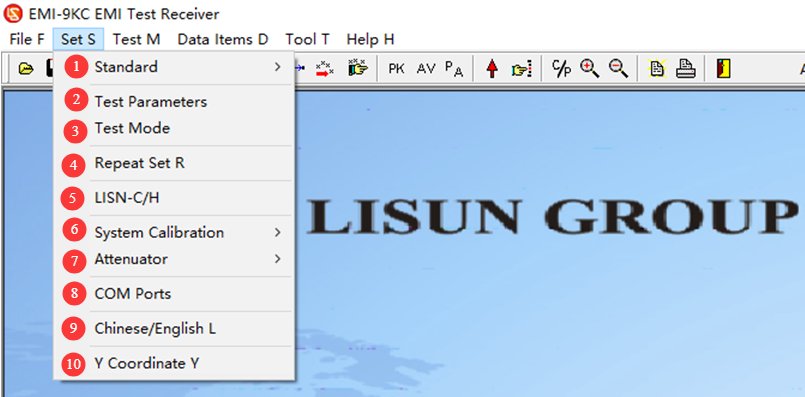The width and height of the screenshot is (805, 397).
Task: Expand the Attenuator submenu
Action: pyautogui.click(x=174, y=259)
